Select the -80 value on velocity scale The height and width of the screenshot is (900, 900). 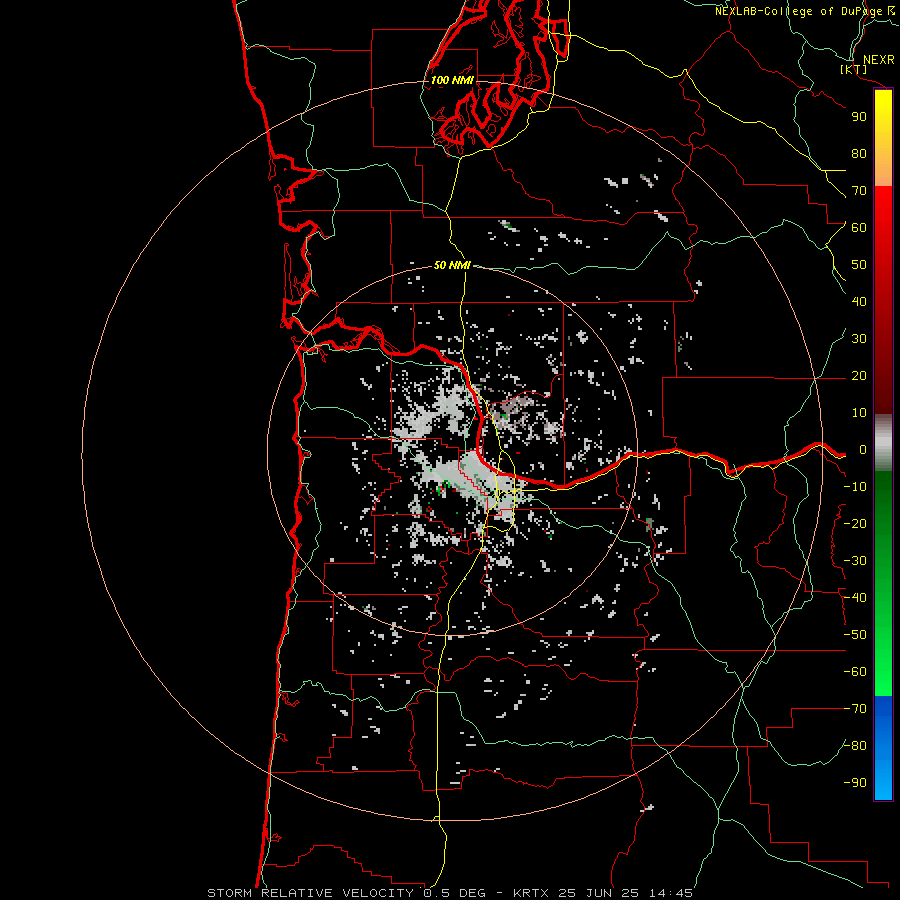855,746
